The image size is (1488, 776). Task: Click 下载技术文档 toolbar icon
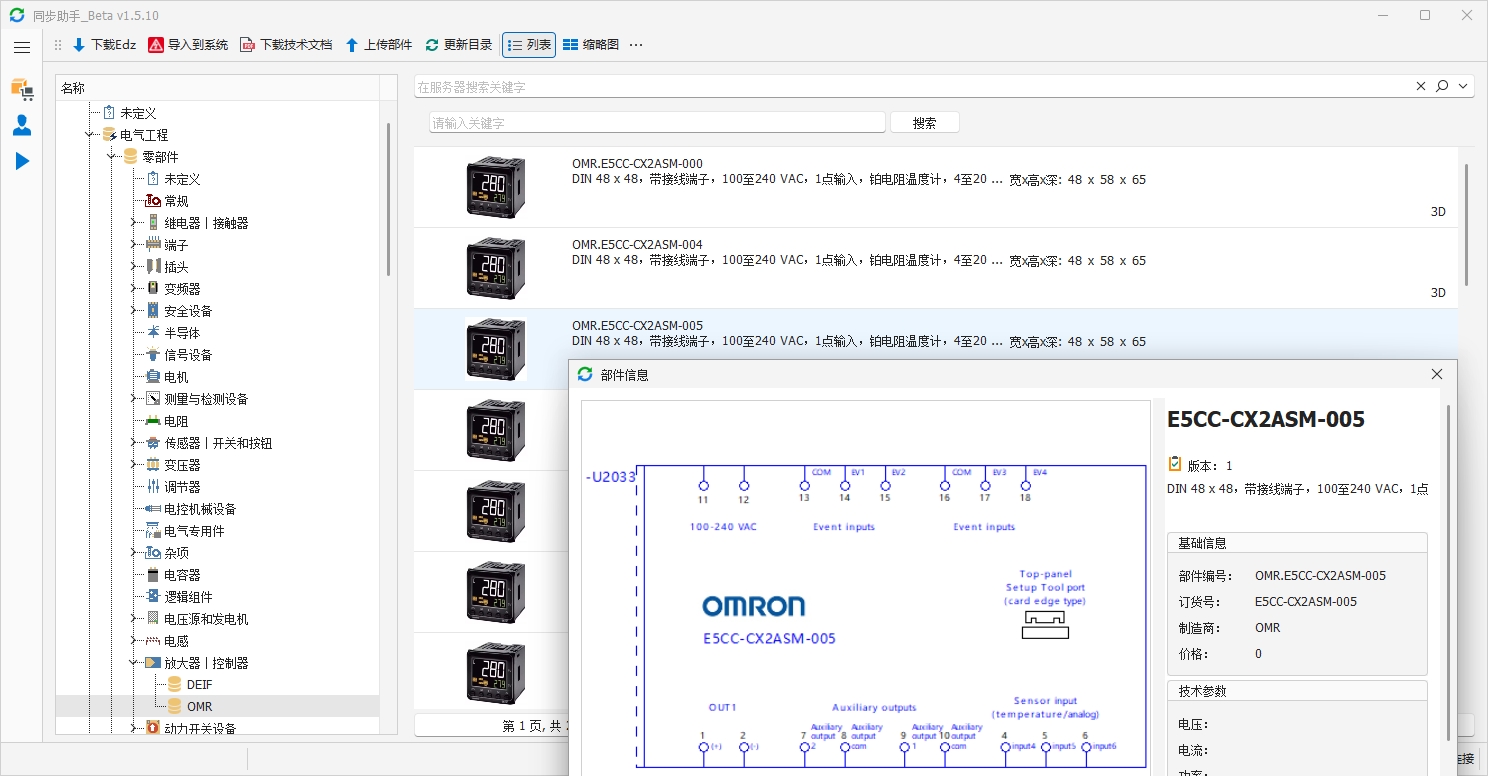(x=247, y=45)
